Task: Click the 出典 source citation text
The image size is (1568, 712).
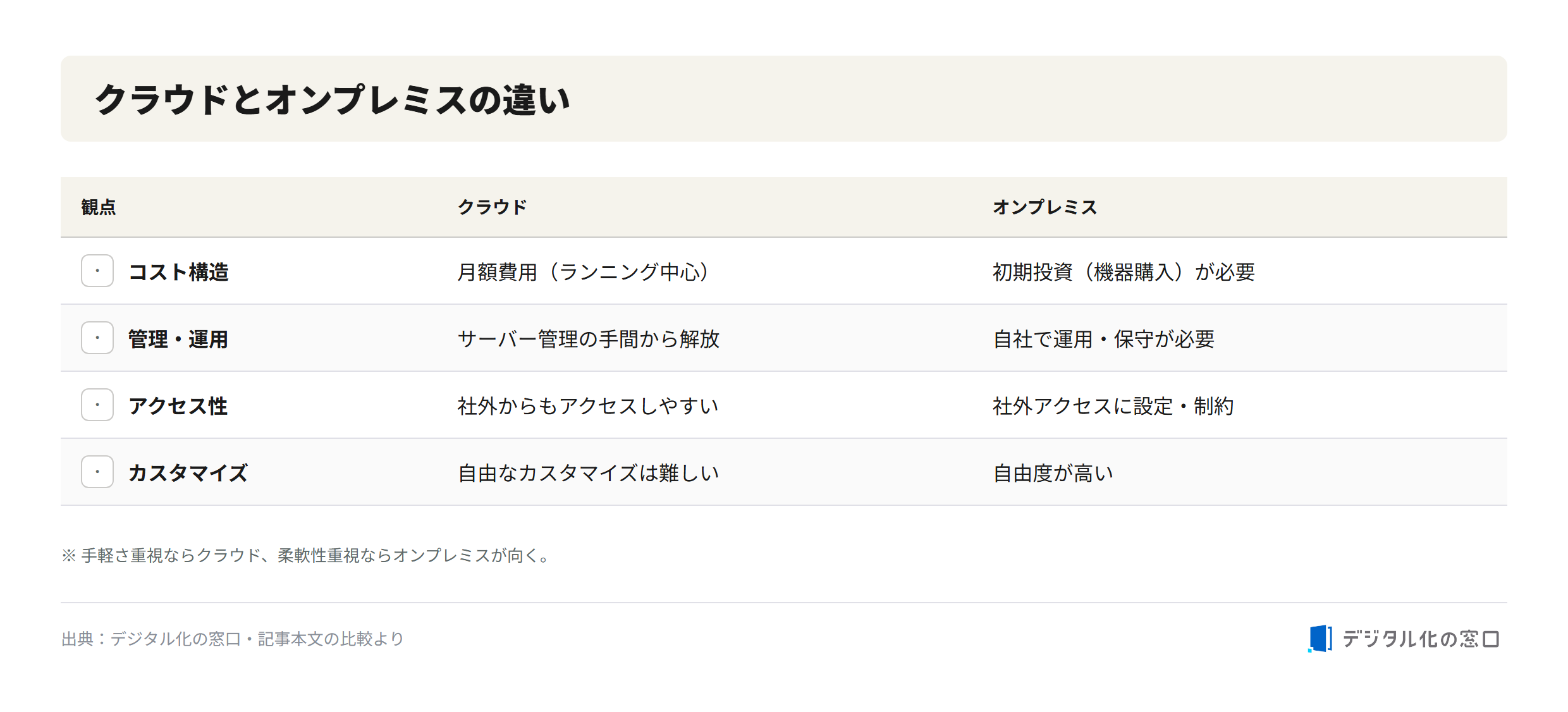Action: coord(233,639)
